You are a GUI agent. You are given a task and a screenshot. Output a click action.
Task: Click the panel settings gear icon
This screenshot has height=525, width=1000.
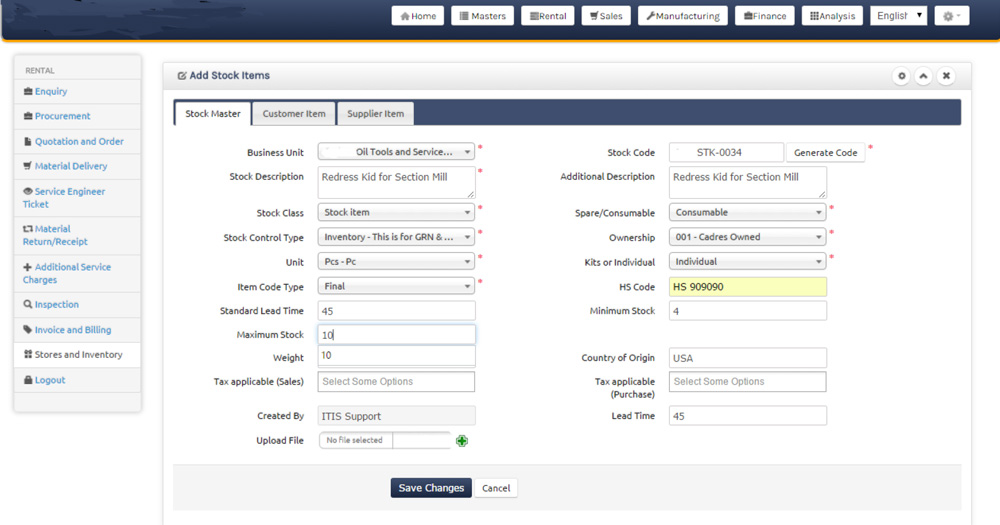(x=901, y=76)
